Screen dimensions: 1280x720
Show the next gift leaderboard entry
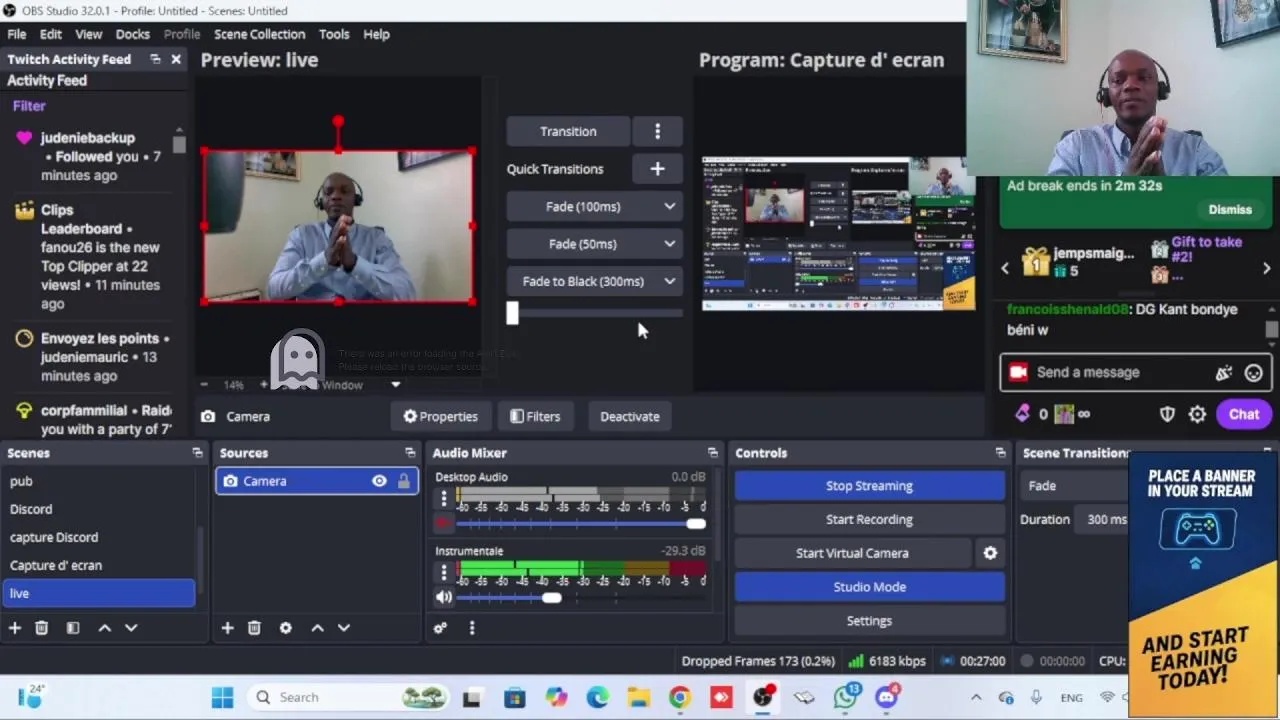tap(1266, 268)
